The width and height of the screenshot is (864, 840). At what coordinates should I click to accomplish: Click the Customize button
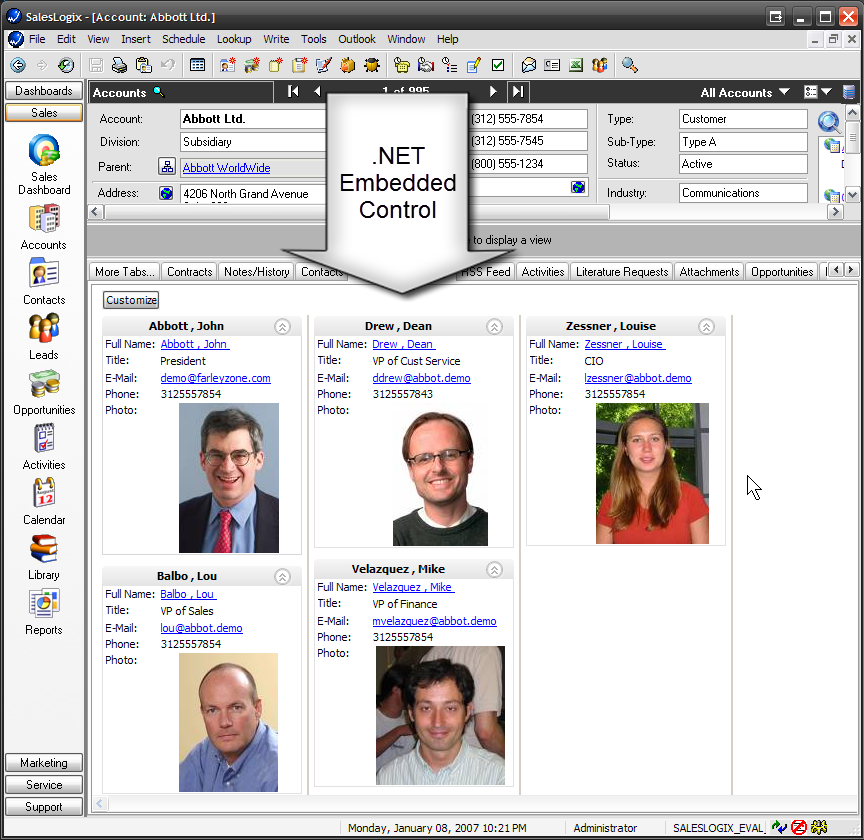click(131, 300)
